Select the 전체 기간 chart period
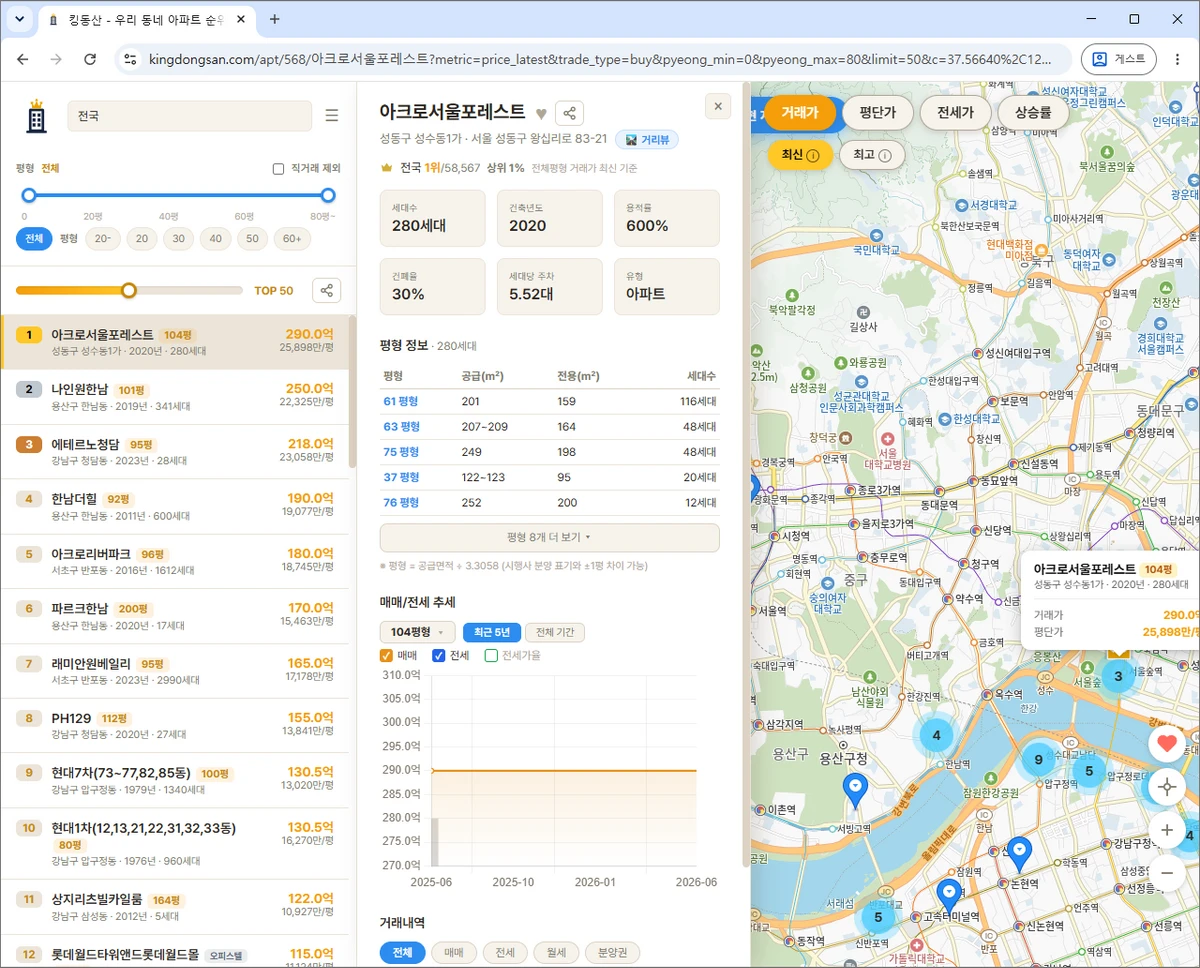 555,632
